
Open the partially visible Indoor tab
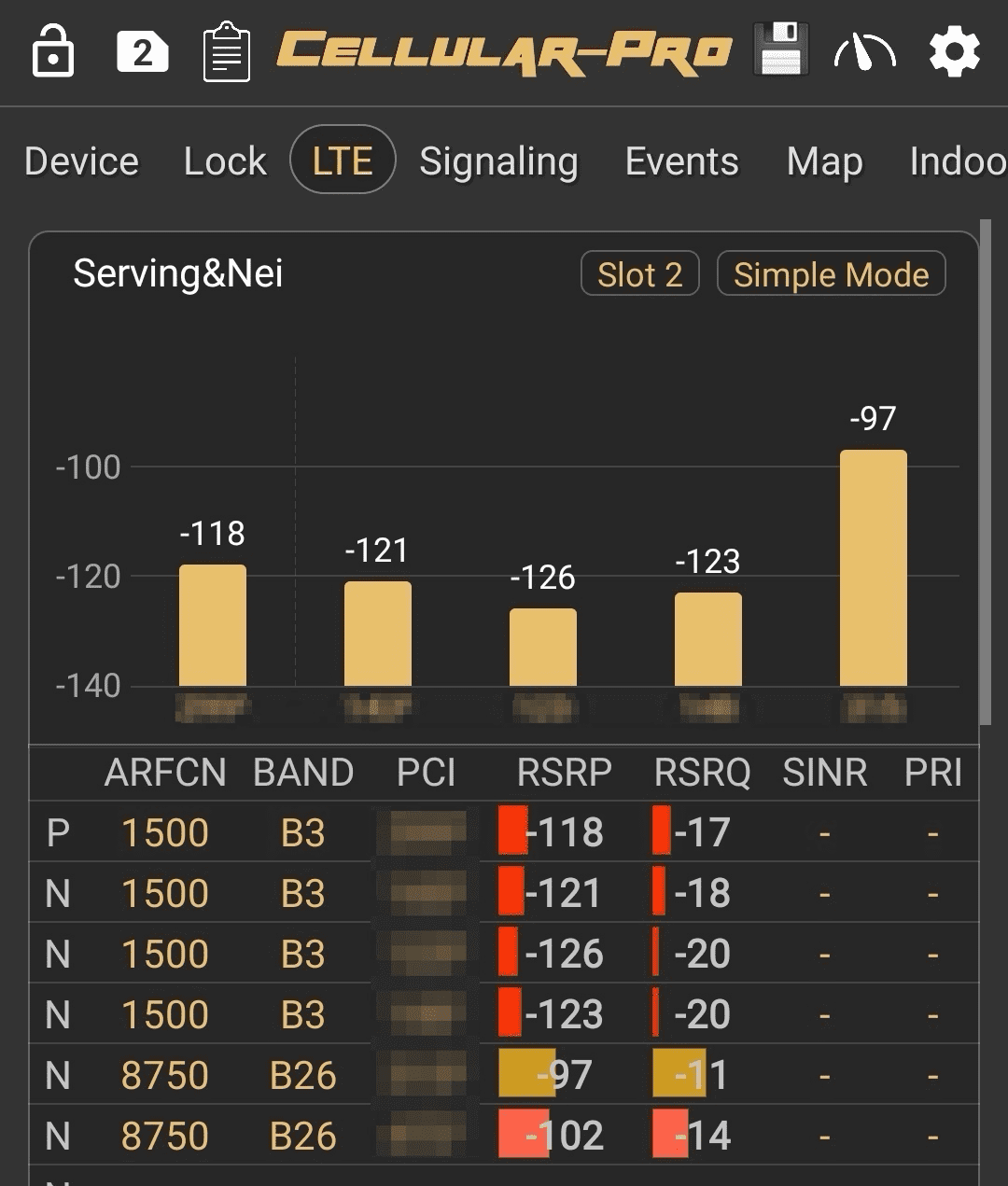pos(959,160)
